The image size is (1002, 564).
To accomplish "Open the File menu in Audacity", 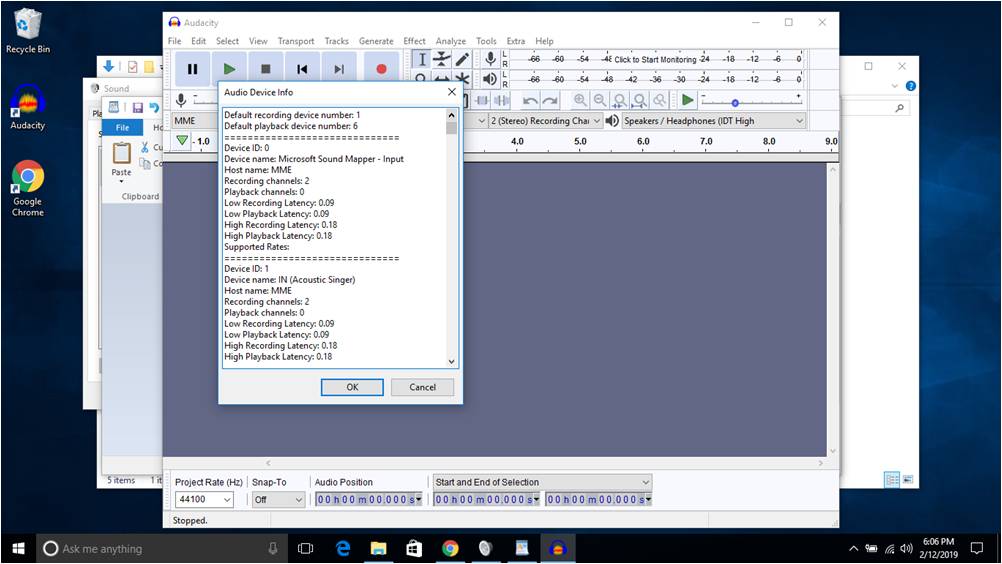I will (174, 41).
